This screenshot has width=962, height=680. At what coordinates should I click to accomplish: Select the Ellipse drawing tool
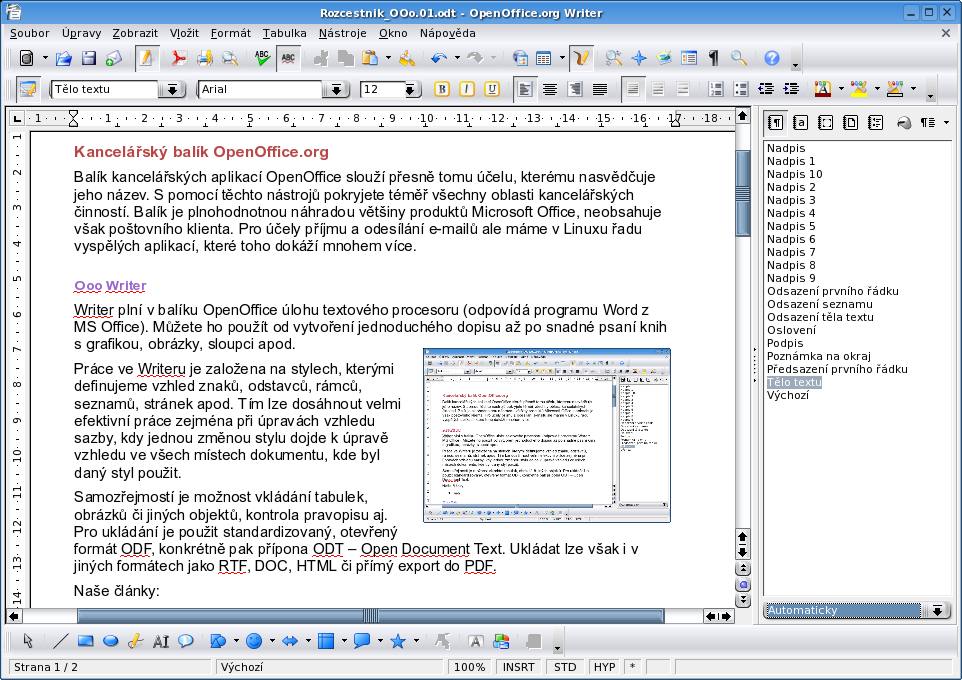(x=110, y=641)
